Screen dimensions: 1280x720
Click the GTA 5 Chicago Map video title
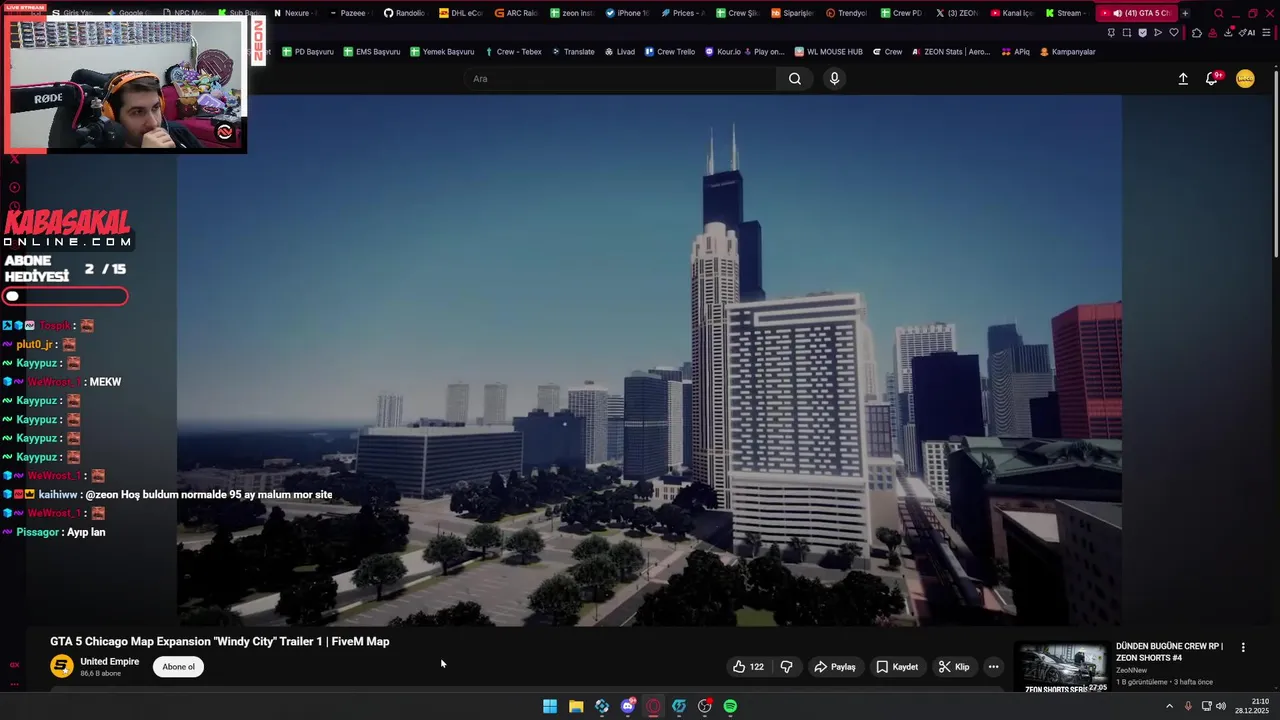(x=220, y=642)
